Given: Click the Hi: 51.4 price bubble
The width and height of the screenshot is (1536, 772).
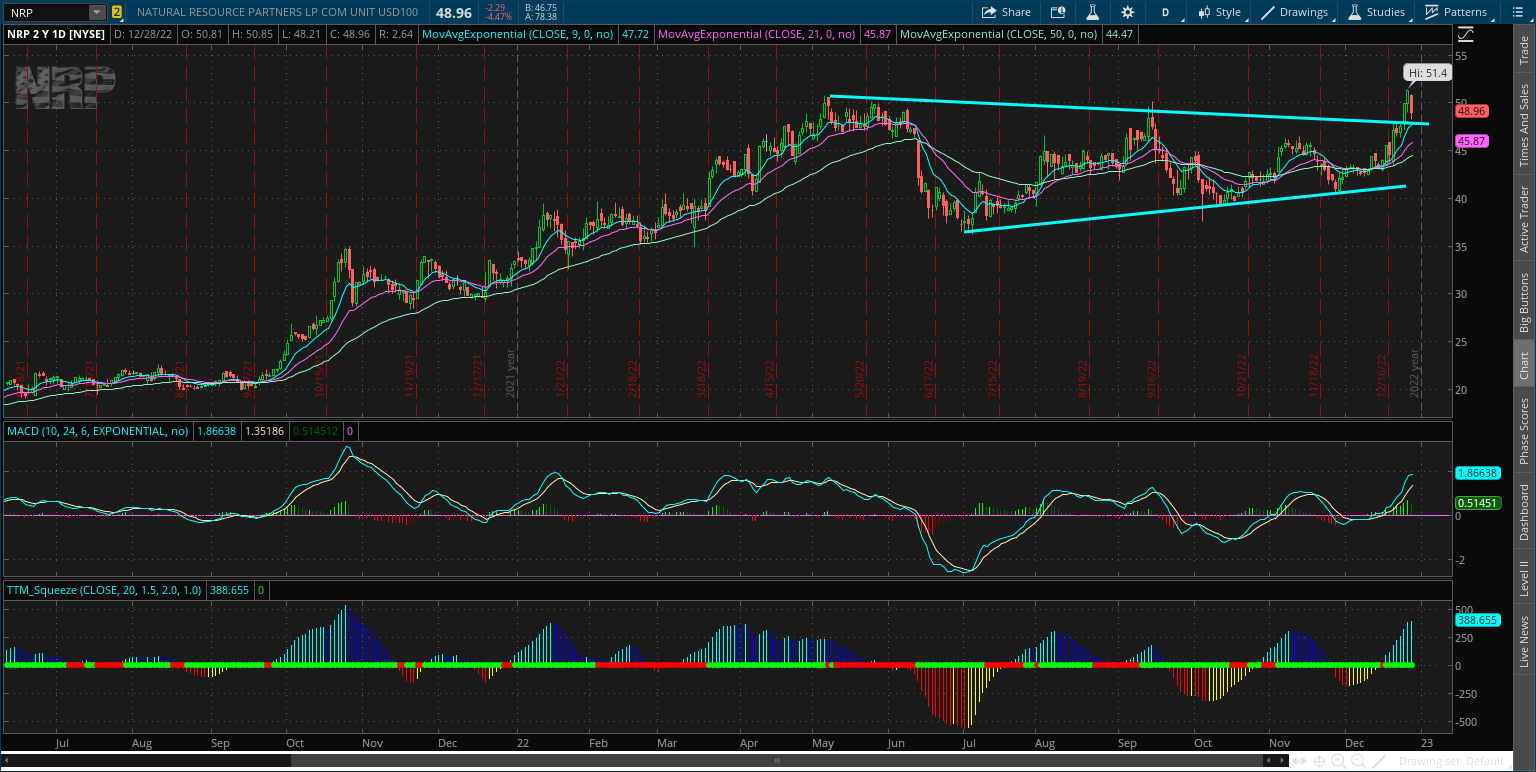Looking at the screenshot, I should click(x=1427, y=73).
